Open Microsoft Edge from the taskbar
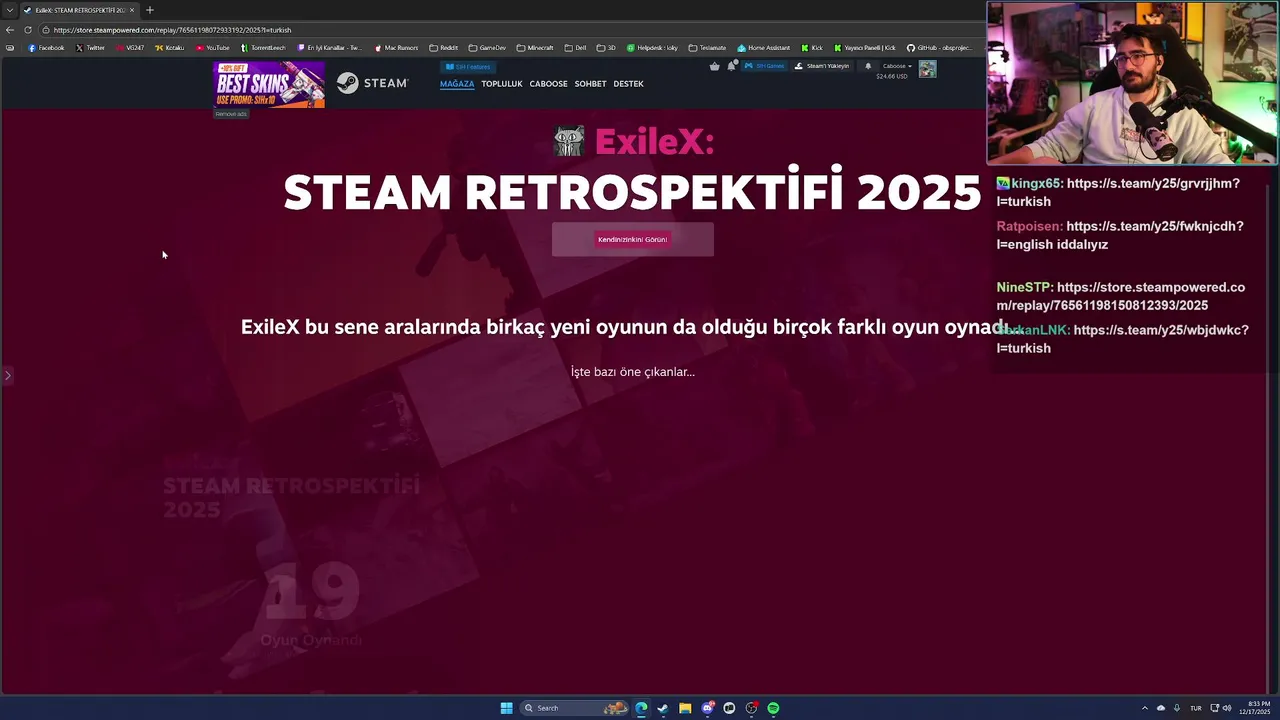Viewport: 1280px width, 720px height. (x=641, y=708)
